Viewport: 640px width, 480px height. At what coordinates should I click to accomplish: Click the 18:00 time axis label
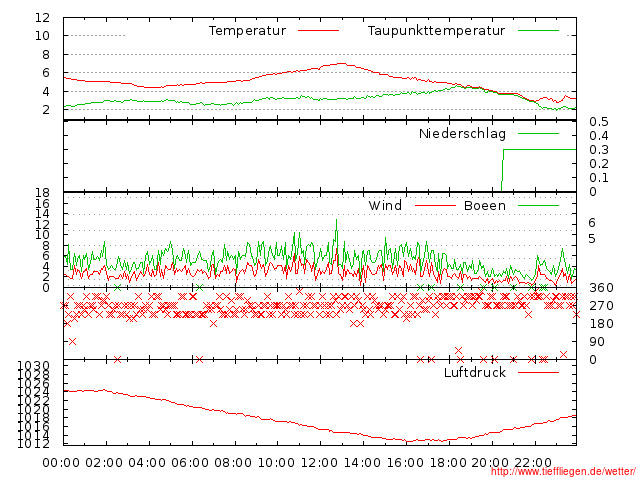448,463
